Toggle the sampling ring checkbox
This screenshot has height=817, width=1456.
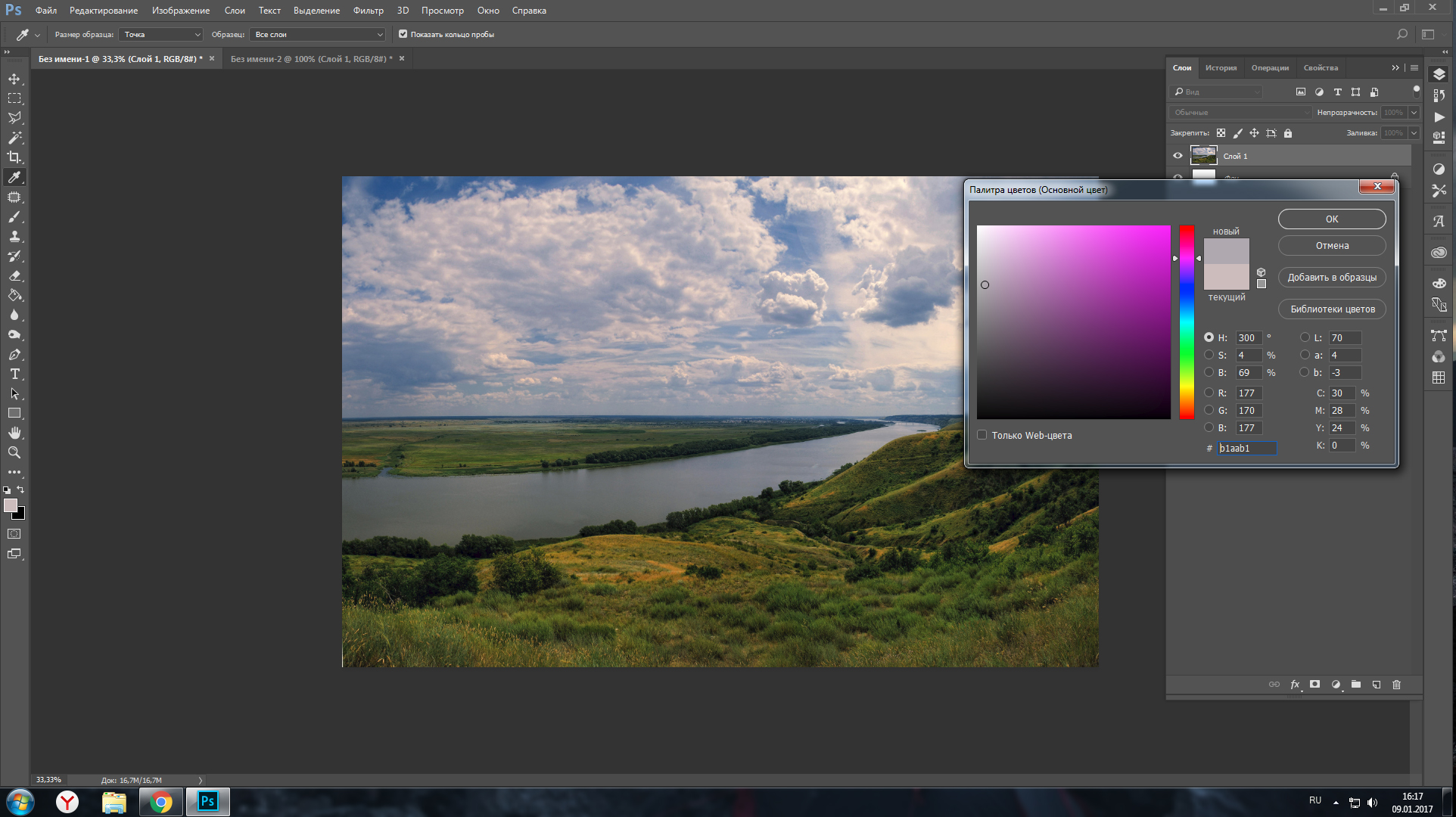[403, 34]
